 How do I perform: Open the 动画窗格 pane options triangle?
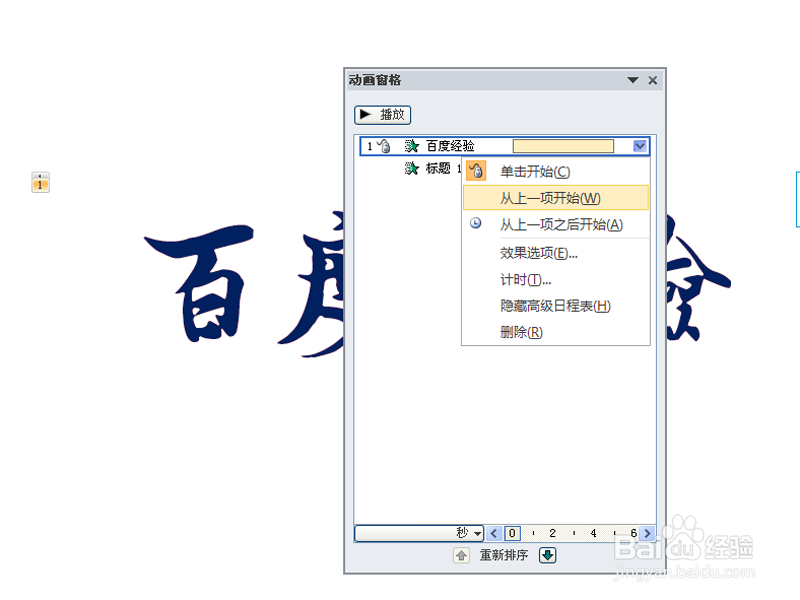tap(633, 80)
